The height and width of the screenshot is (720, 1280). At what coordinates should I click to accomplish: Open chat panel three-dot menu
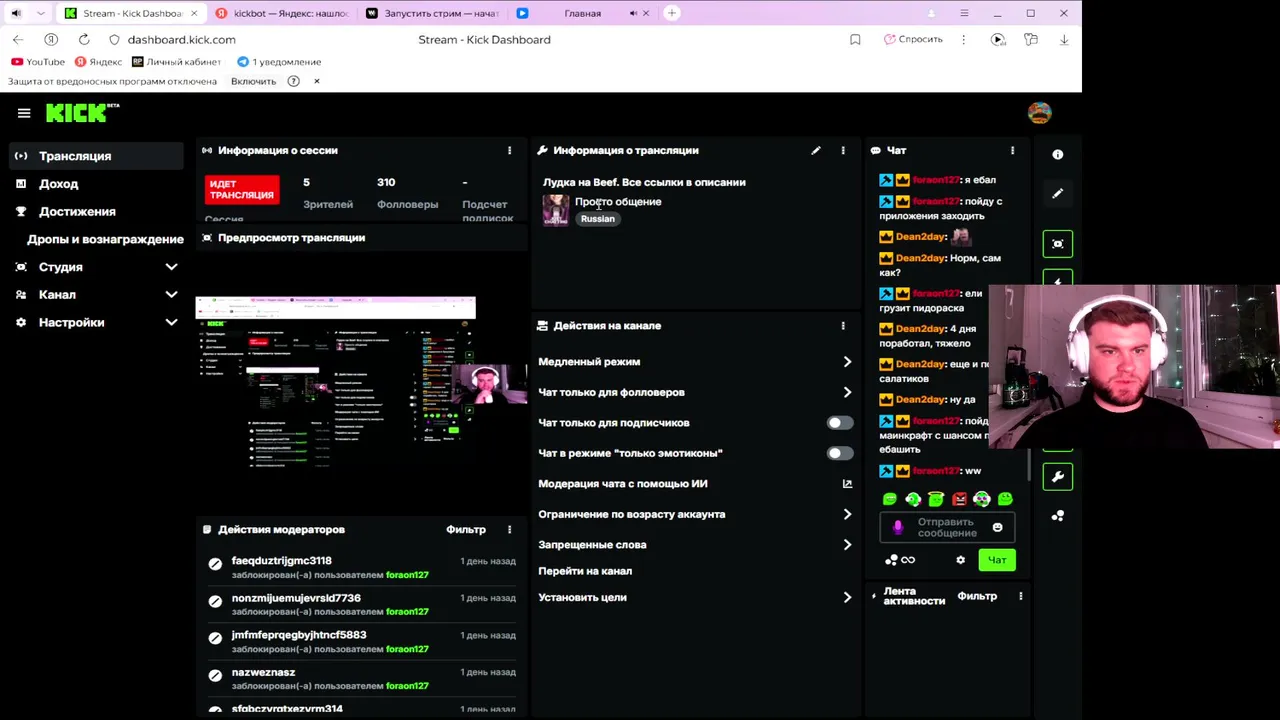click(x=1012, y=151)
